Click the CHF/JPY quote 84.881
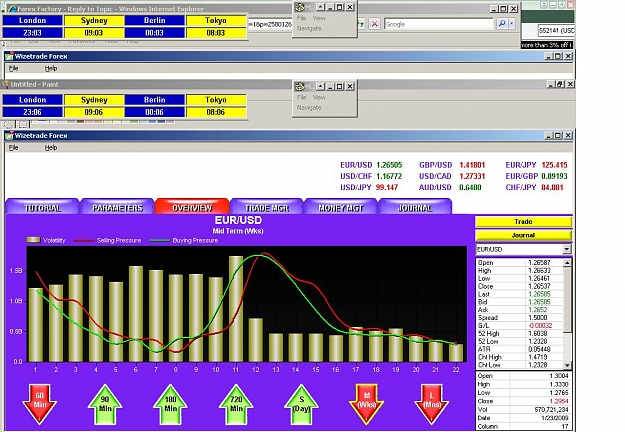 pos(552,187)
